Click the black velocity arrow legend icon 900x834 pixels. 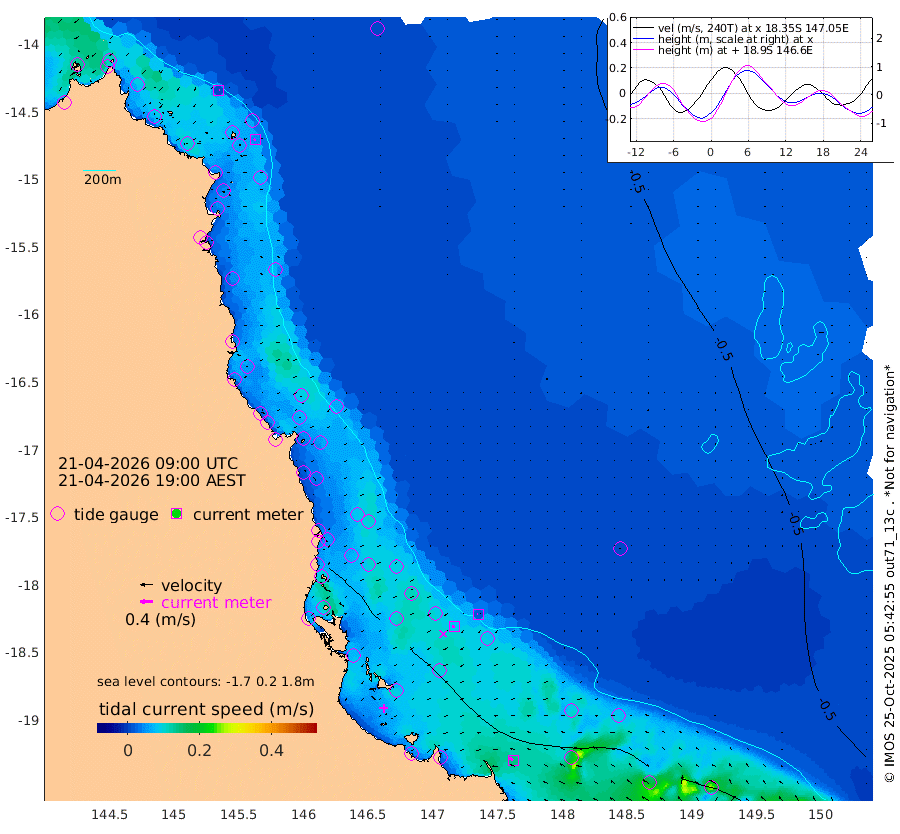point(147,585)
